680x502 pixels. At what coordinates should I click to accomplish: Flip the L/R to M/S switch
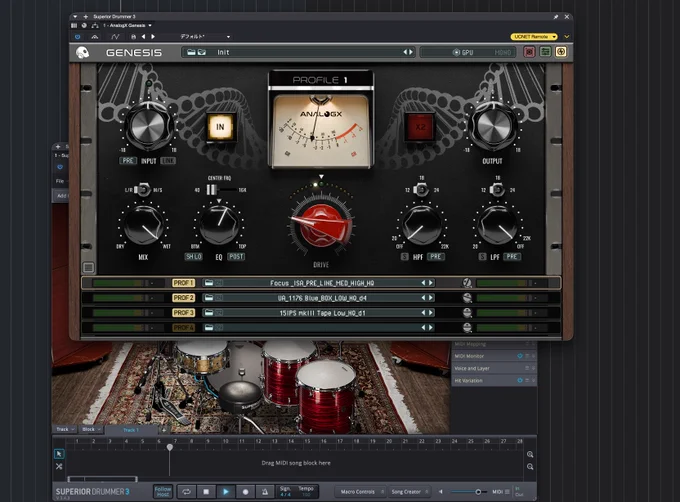pos(142,190)
